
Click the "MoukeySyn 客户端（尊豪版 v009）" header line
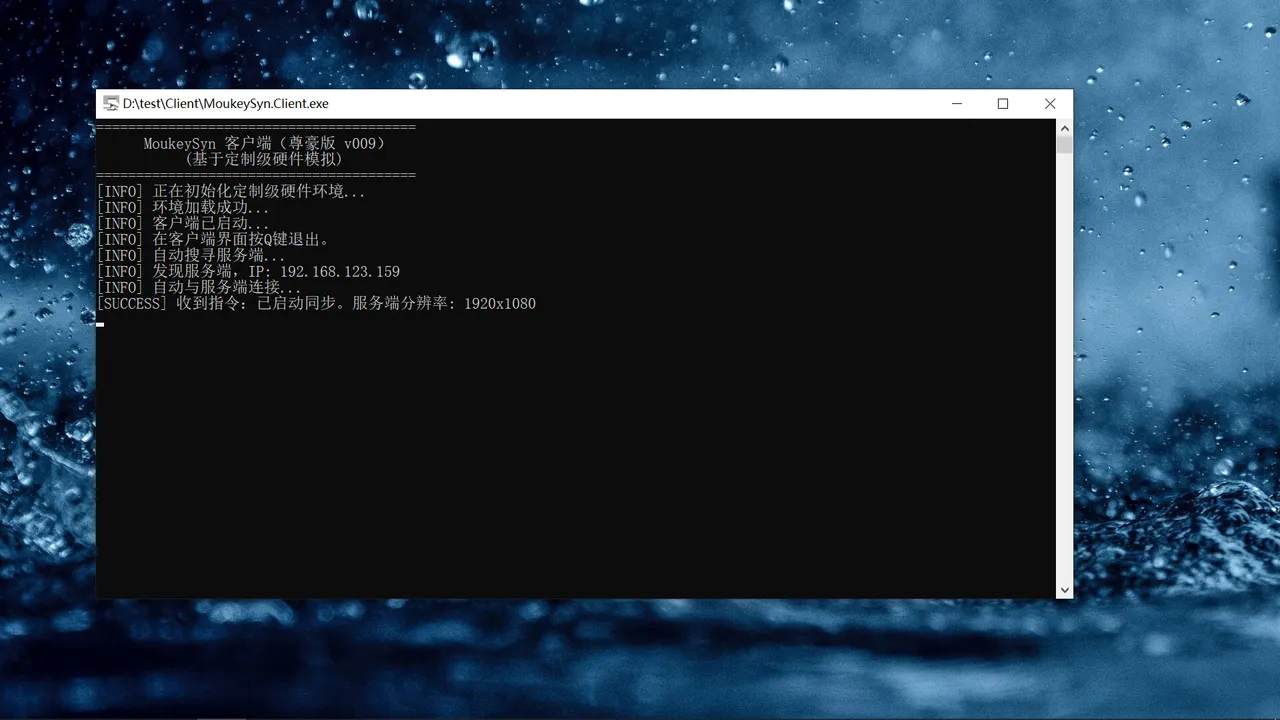(x=264, y=144)
